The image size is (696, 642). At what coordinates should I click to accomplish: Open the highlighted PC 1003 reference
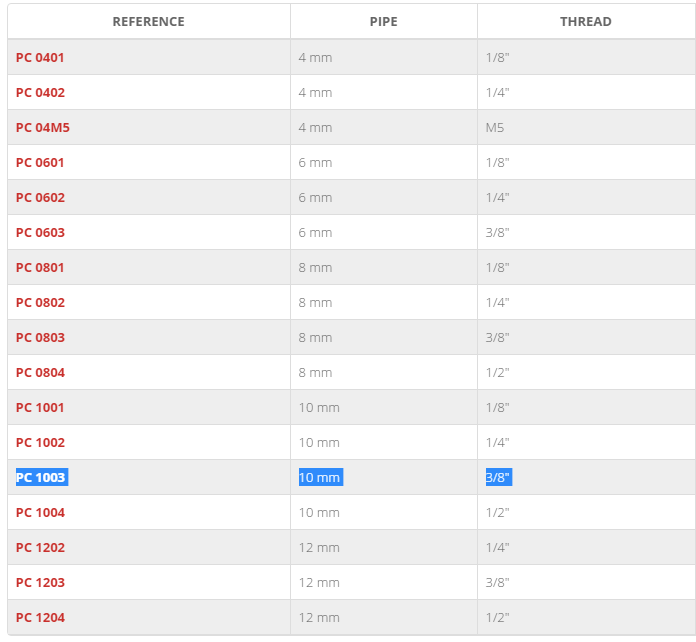pyautogui.click(x=42, y=478)
